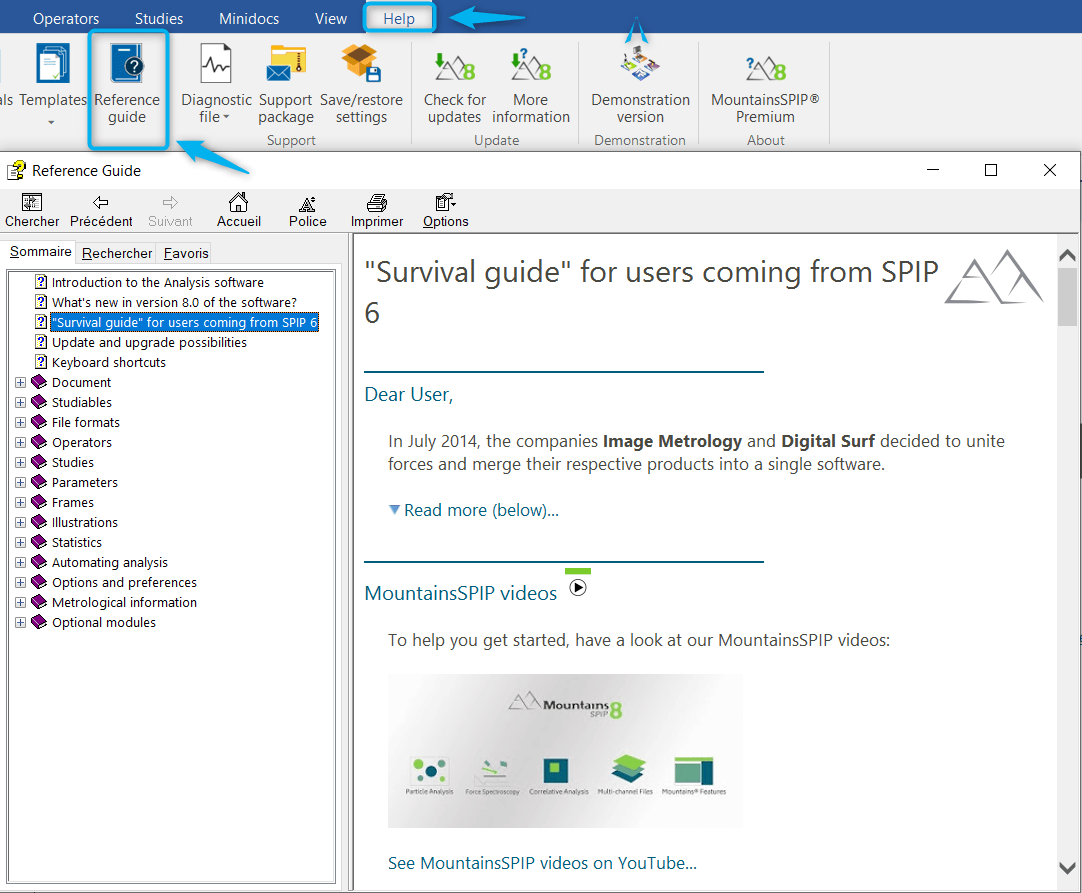Viewport: 1082px width, 893px height.
Task: Click the MountainsSPIP Premium about icon
Action: point(765,68)
